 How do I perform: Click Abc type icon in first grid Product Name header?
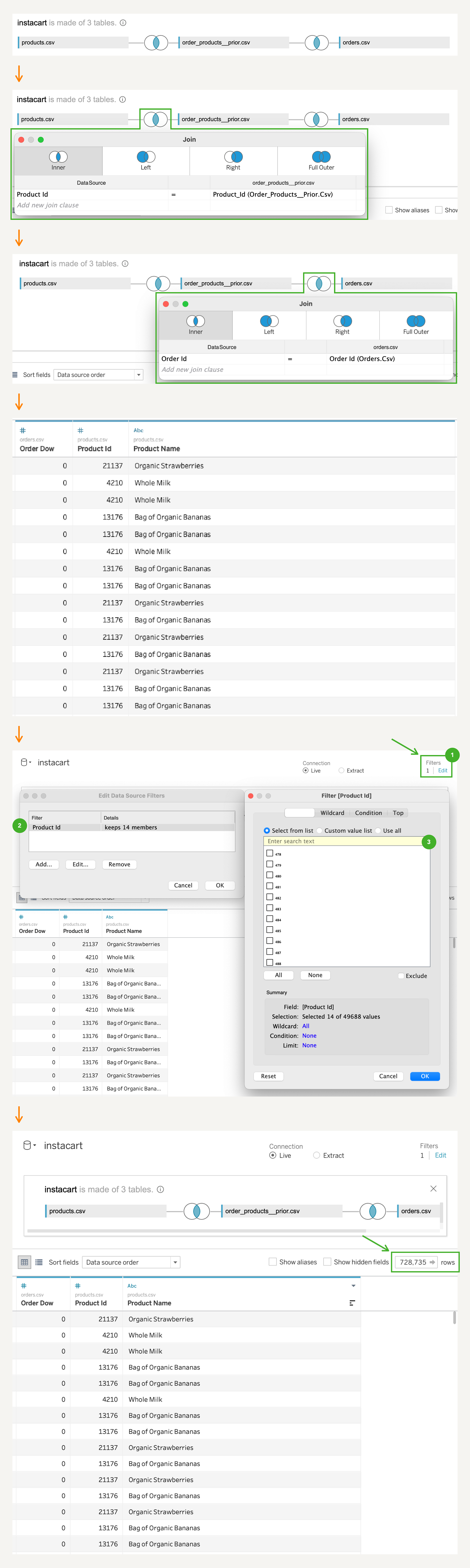click(139, 430)
